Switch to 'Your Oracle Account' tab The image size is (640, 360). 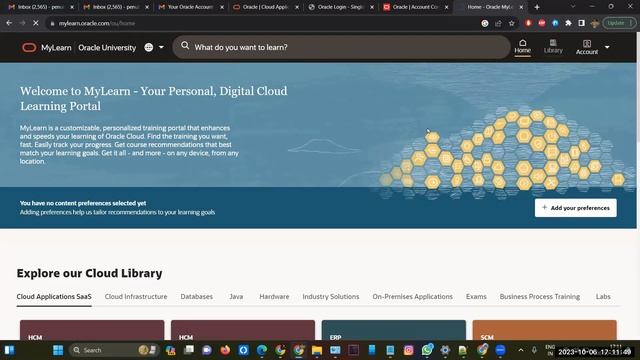point(190,7)
